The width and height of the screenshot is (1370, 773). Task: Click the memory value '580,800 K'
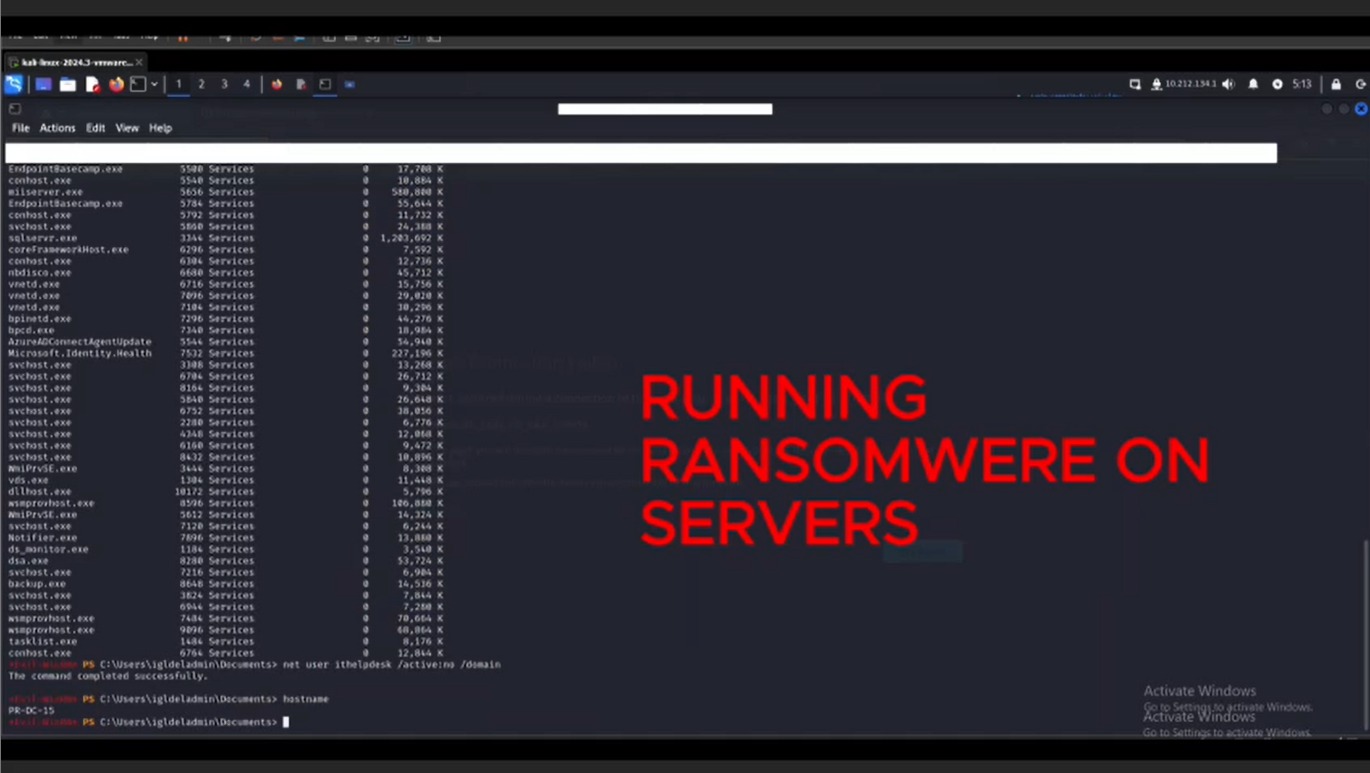click(x=418, y=192)
